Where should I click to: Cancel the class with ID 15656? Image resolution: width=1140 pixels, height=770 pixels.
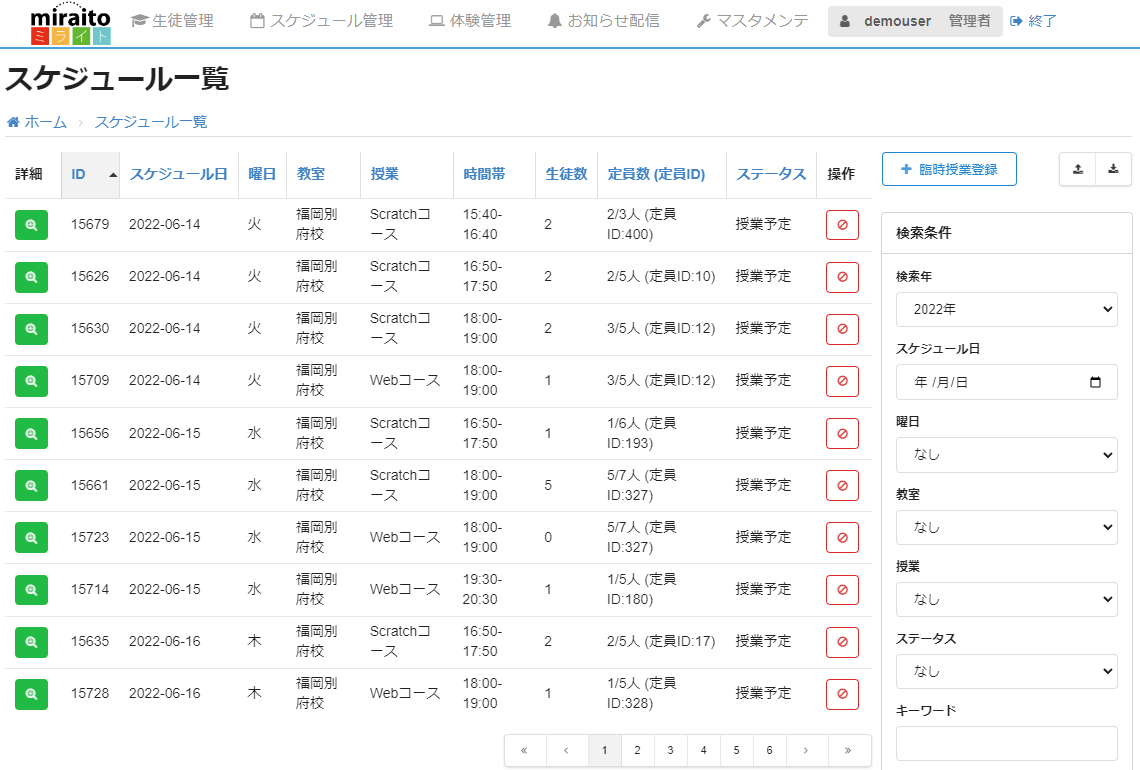pos(842,433)
